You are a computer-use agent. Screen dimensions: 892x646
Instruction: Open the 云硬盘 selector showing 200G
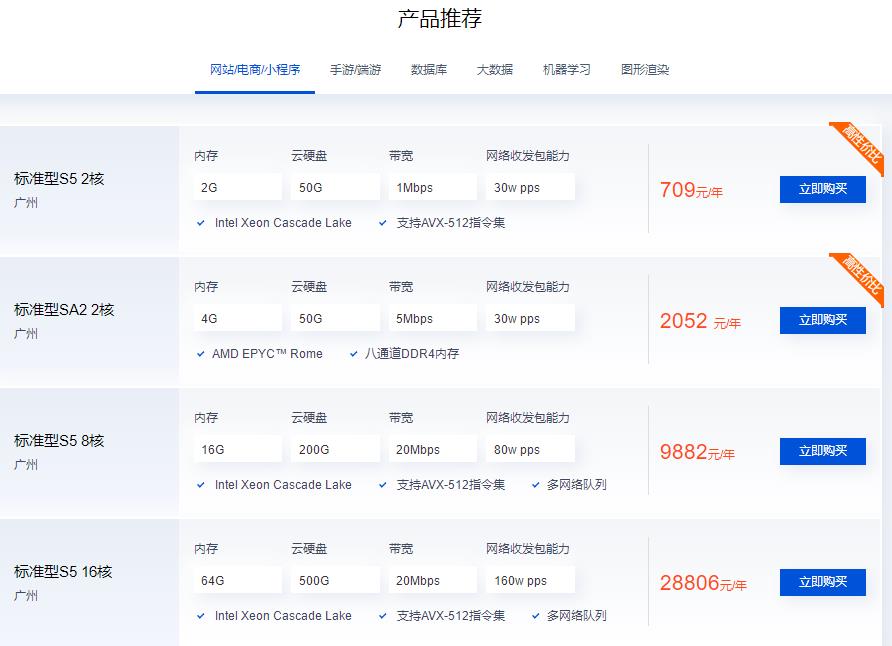click(x=335, y=449)
